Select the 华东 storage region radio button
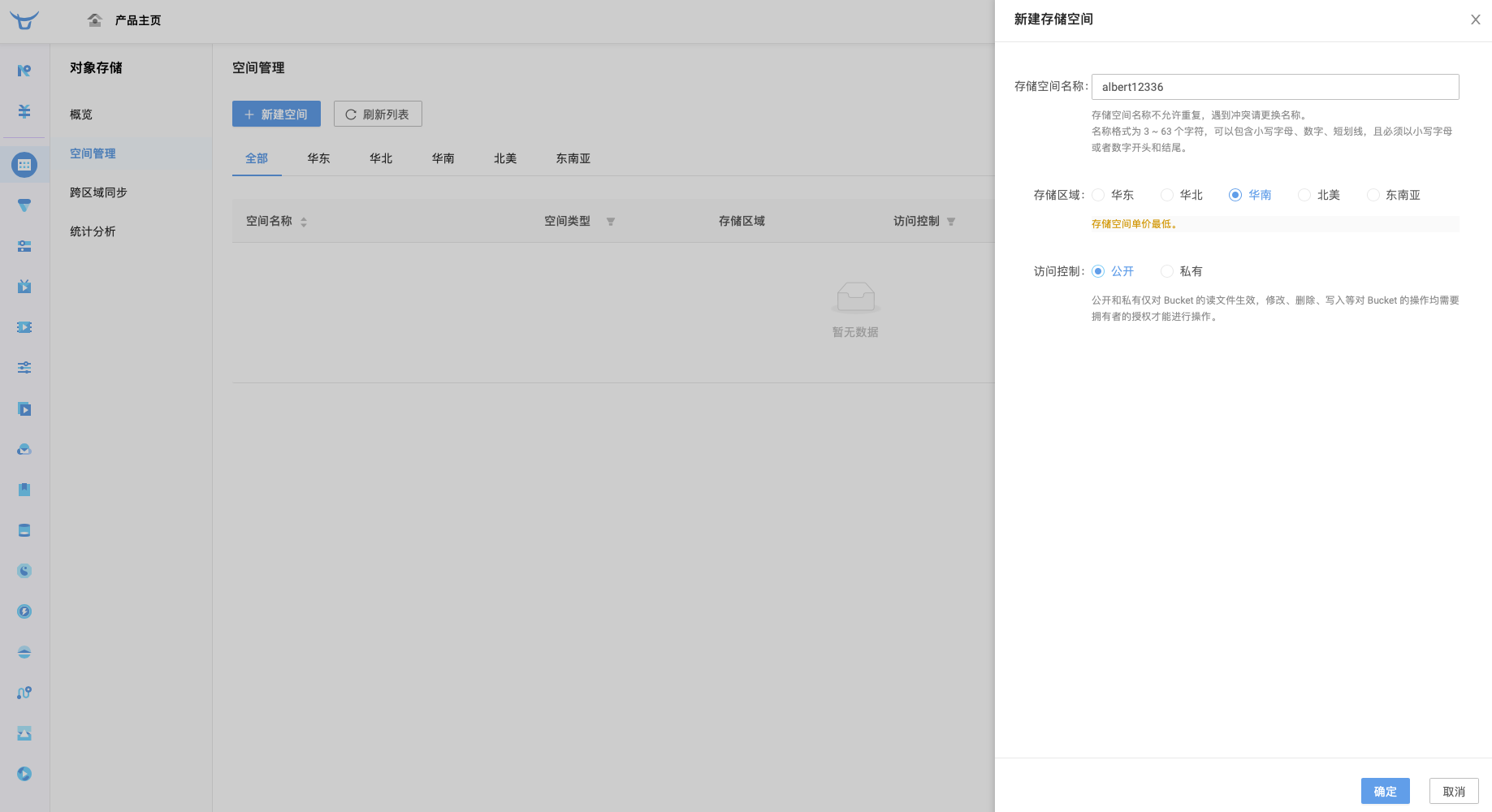 coord(1100,195)
